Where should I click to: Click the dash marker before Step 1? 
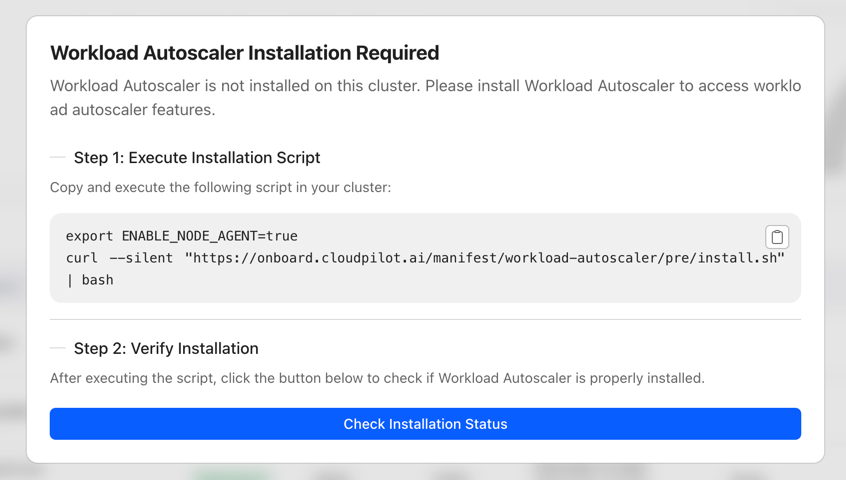pos(58,158)
